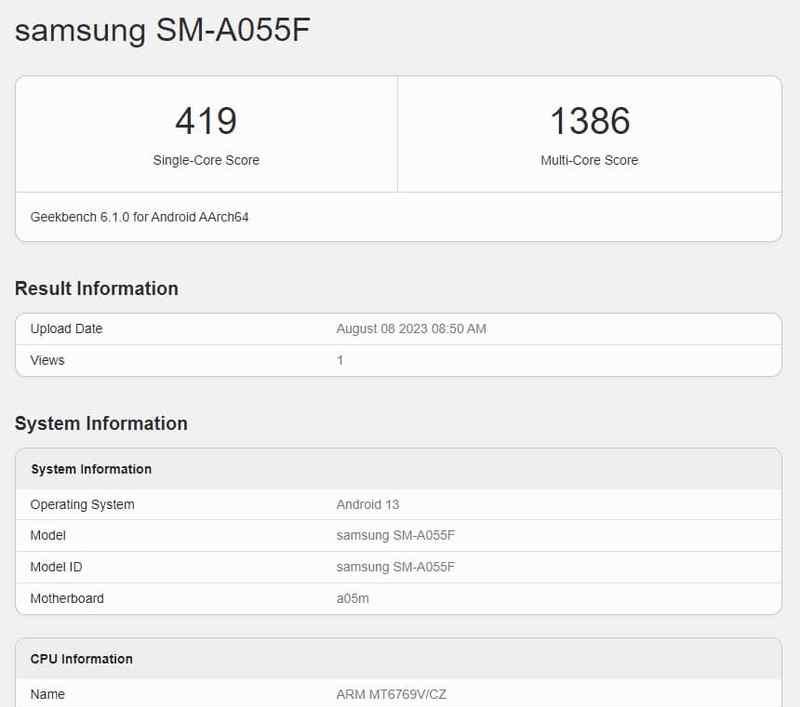Click the samsung SM-A055F Model value
Image resolution: width=800 pixels, height=707 pixels.
(x=395, y=536)
